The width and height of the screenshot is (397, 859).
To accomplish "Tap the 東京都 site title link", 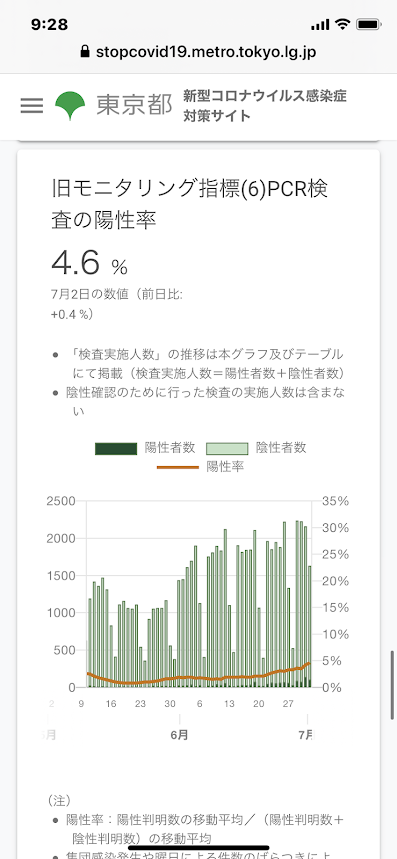I will tap(135, 106).
